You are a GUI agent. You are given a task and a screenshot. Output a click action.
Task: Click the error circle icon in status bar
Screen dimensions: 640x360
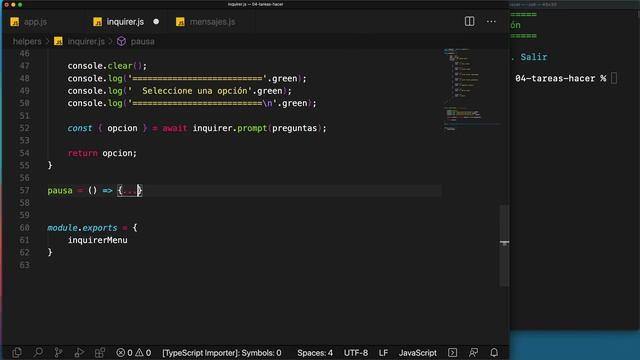120,352
